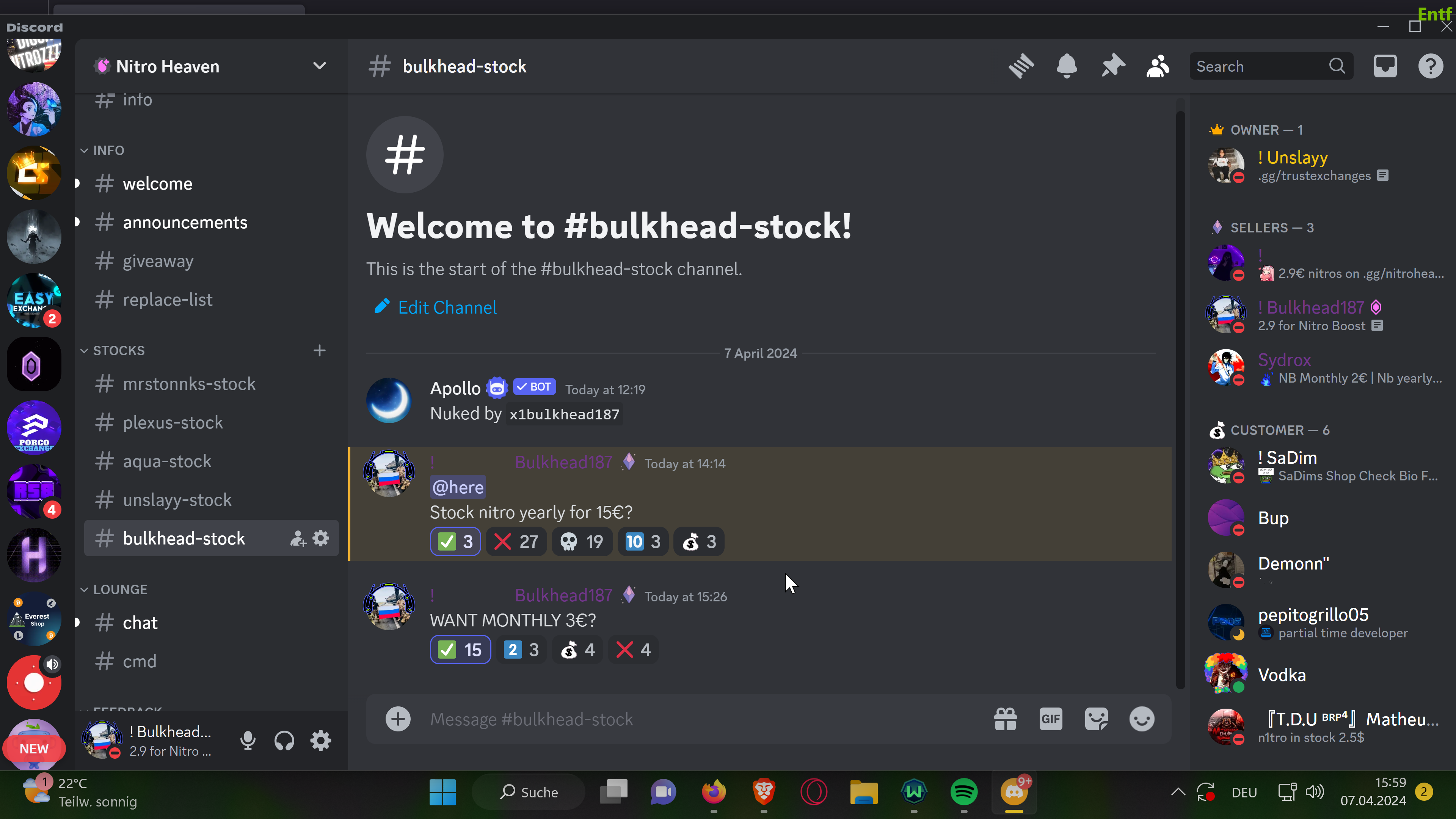Toggle deafen headphones icon

(284, 741)
